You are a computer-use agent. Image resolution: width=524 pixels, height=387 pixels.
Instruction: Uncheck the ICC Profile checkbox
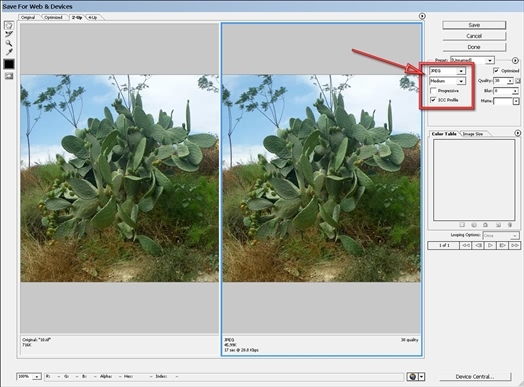(433, 100)
